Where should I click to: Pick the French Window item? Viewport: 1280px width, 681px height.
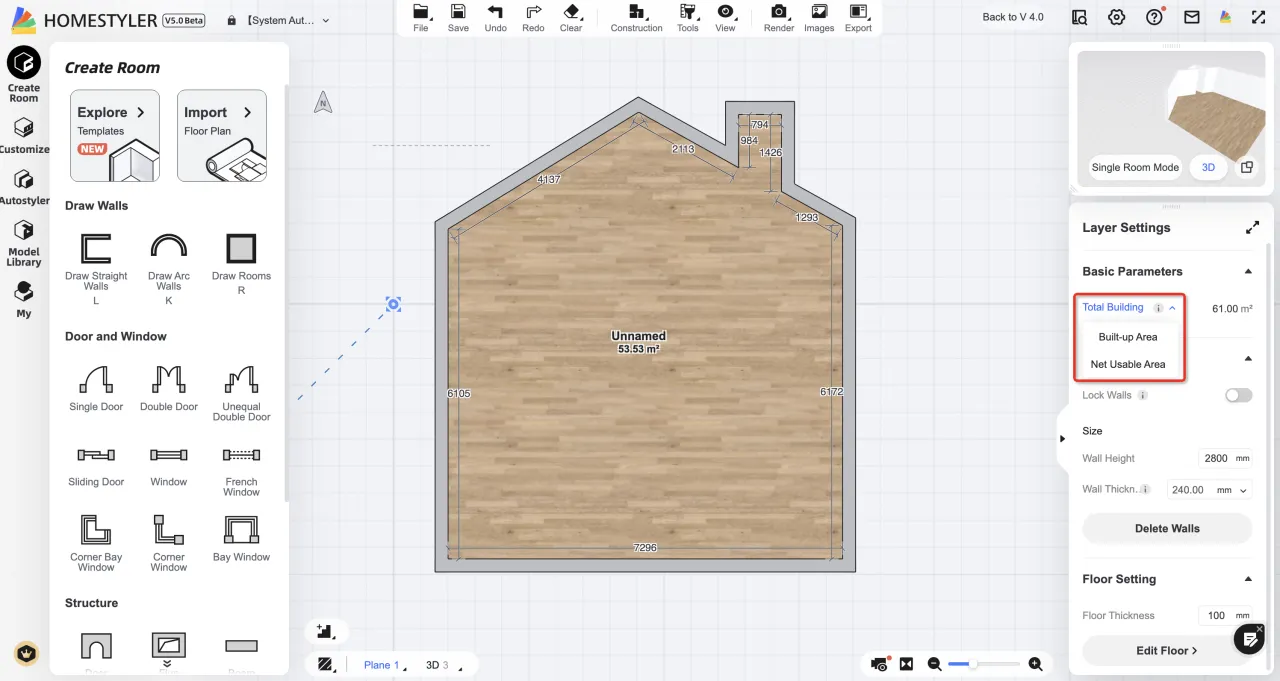click(241, 471)
